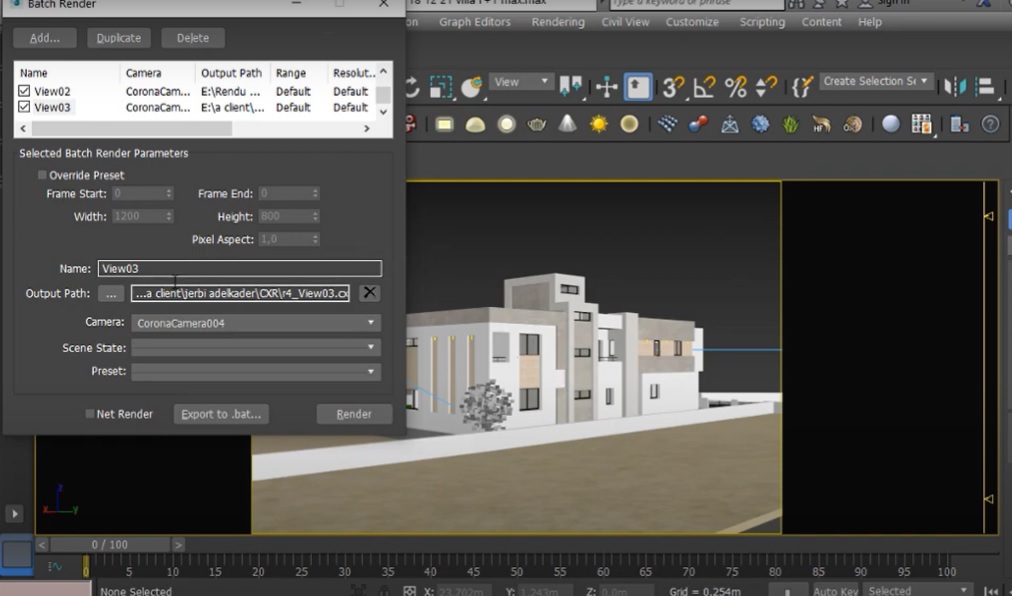Uncheck the View03 batch render checkbox
Image resolution: width=1012 pixels, height=596 pixels.
coord(24,107)
